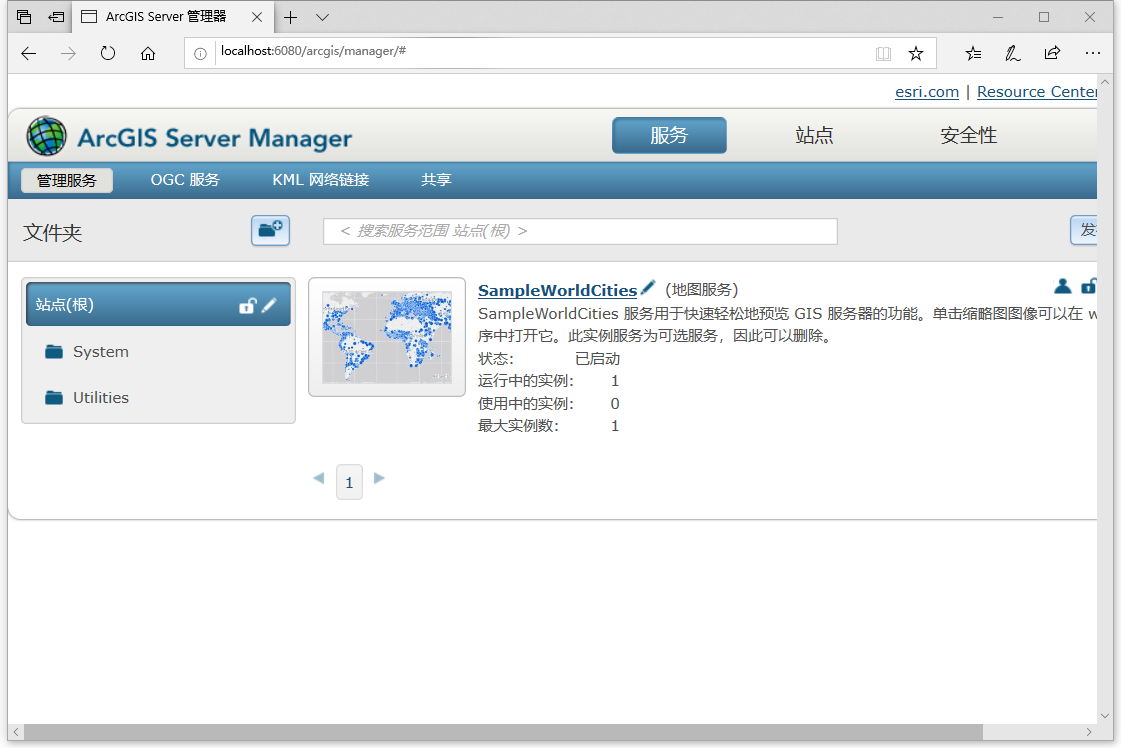The height and width of the screenshot is (748, 1121).
Task: Toggle reading view icon
Action: pyautogui.click(x=884, y=54)
